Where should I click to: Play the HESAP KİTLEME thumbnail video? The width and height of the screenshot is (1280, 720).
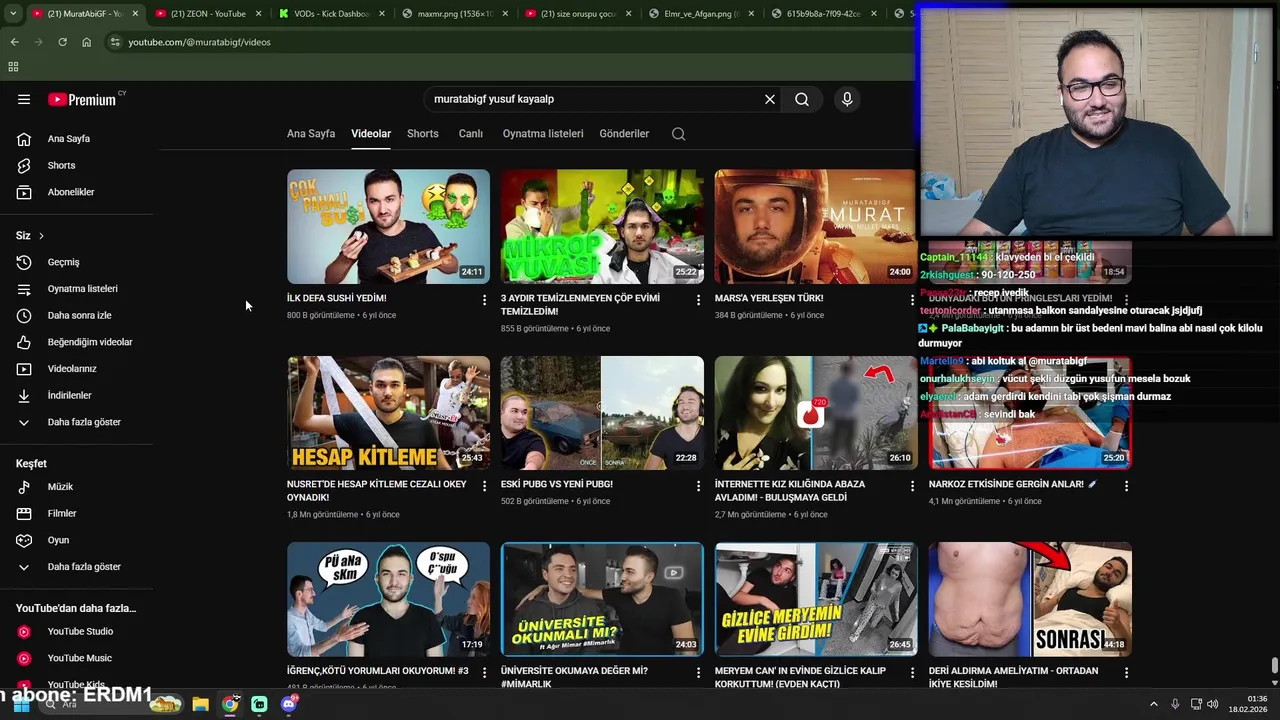pyautogui.click(x=388, y=413)
